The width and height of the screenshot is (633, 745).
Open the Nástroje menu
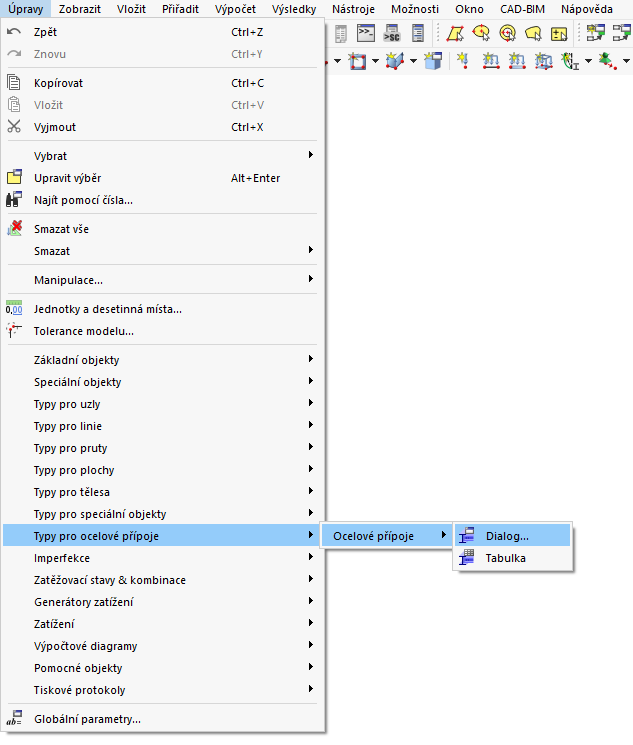tap(353, 9)
